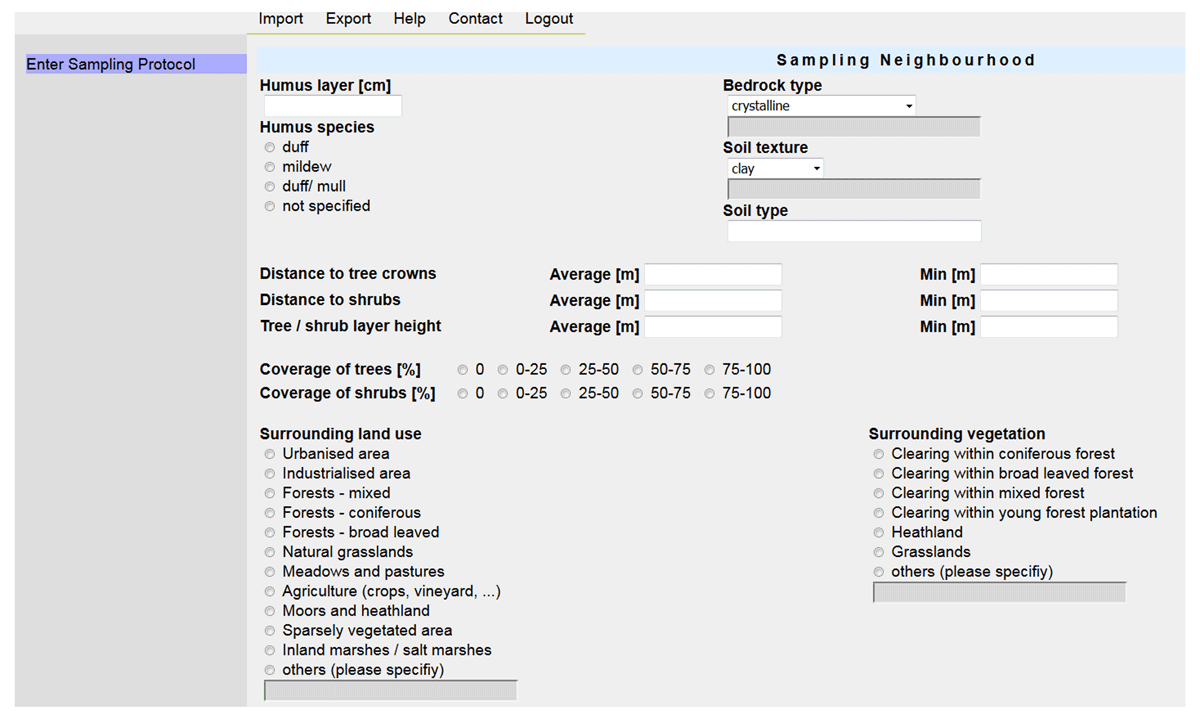
Task: Click the Help menu item
Action: (x=409, y=19)
